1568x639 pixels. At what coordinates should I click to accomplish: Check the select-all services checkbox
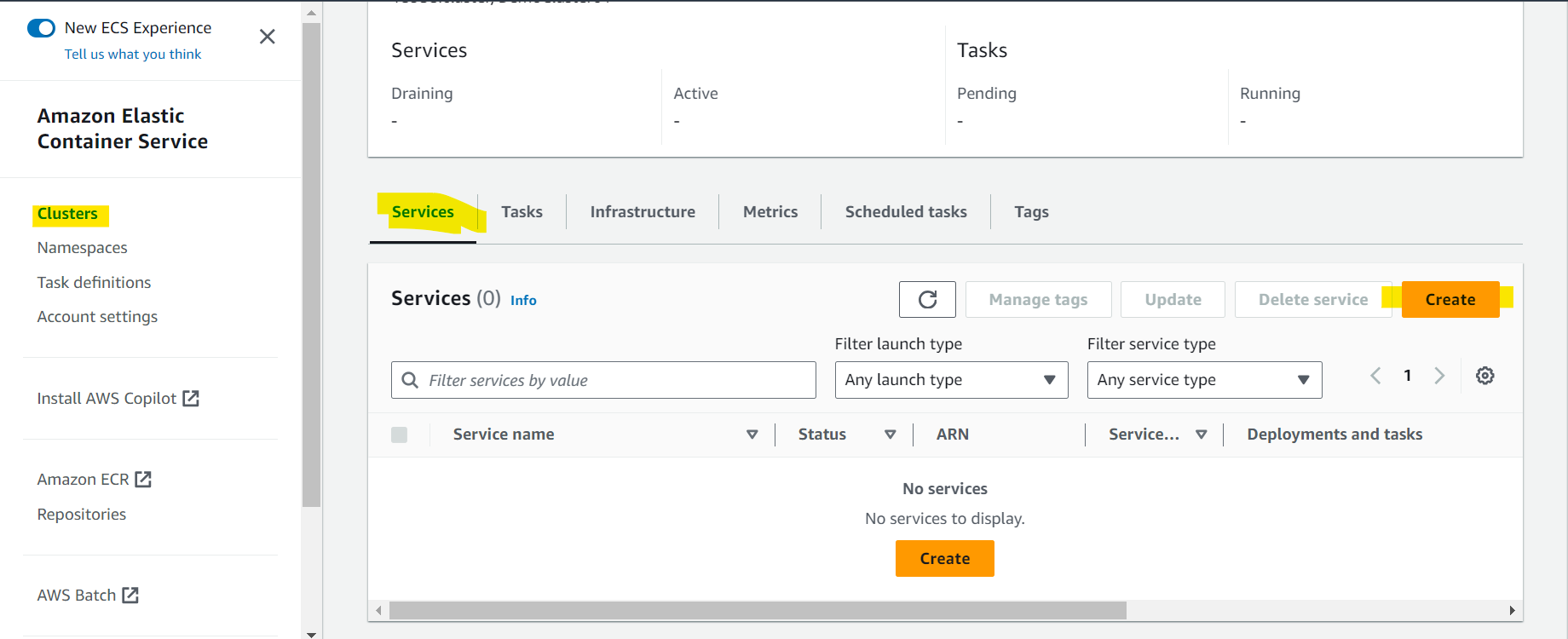[399, 435]
